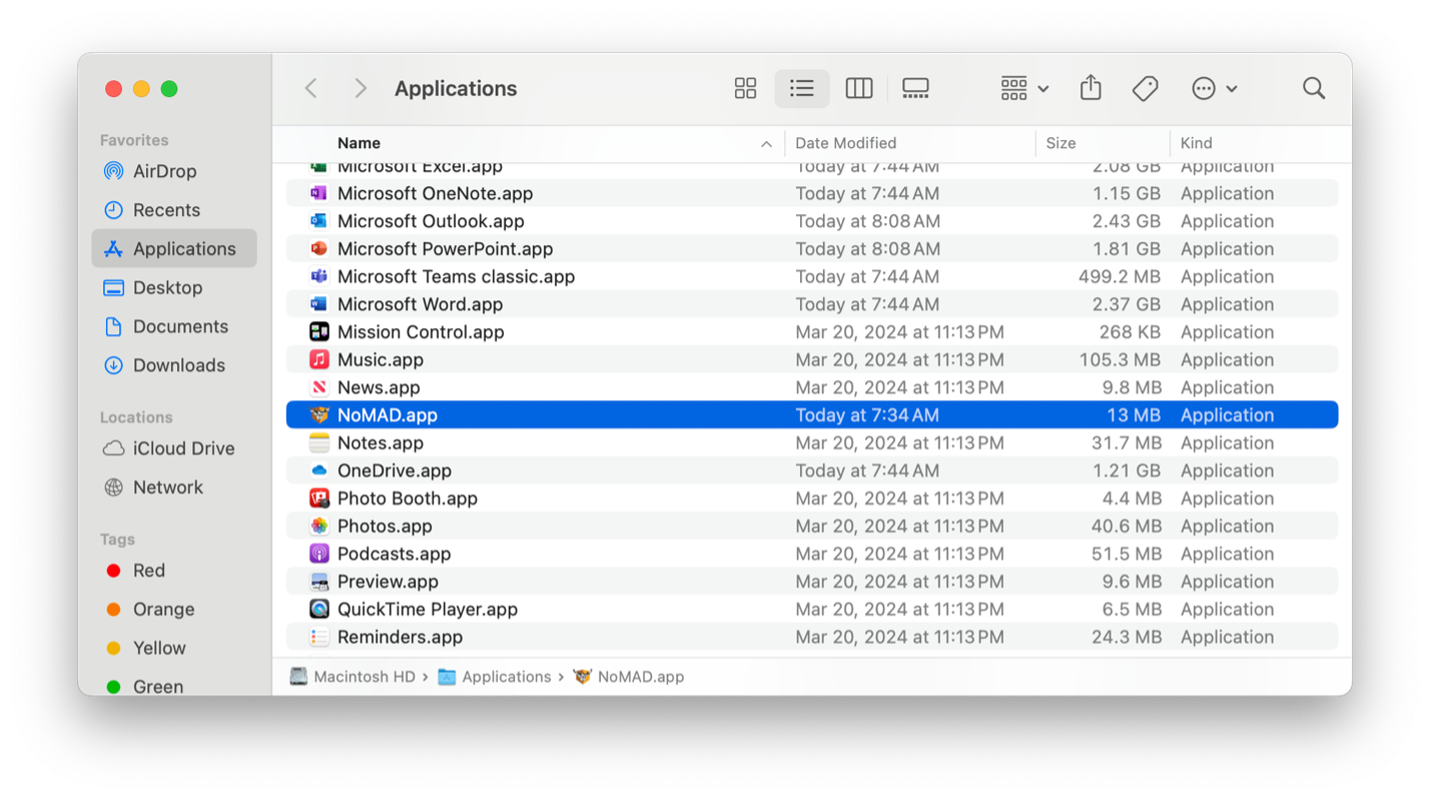Select the Red tag in sidebar
Image resolution: width=1430 pixels, height=803 pixels.
(x=148, y=570)
